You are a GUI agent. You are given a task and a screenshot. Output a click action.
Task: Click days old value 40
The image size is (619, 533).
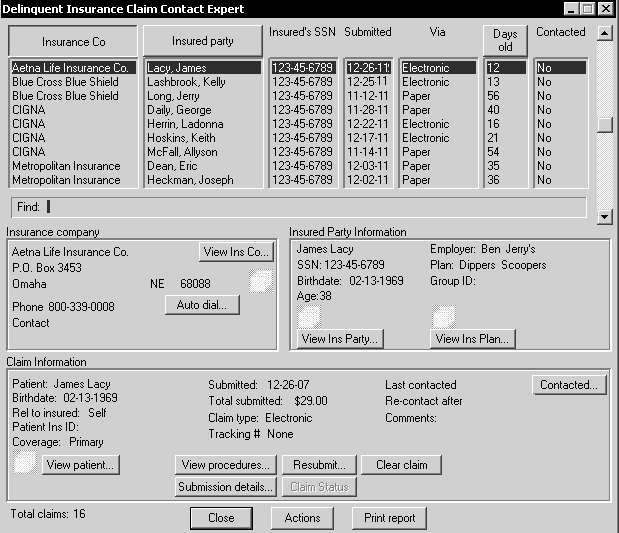click(x=493, y=110)
